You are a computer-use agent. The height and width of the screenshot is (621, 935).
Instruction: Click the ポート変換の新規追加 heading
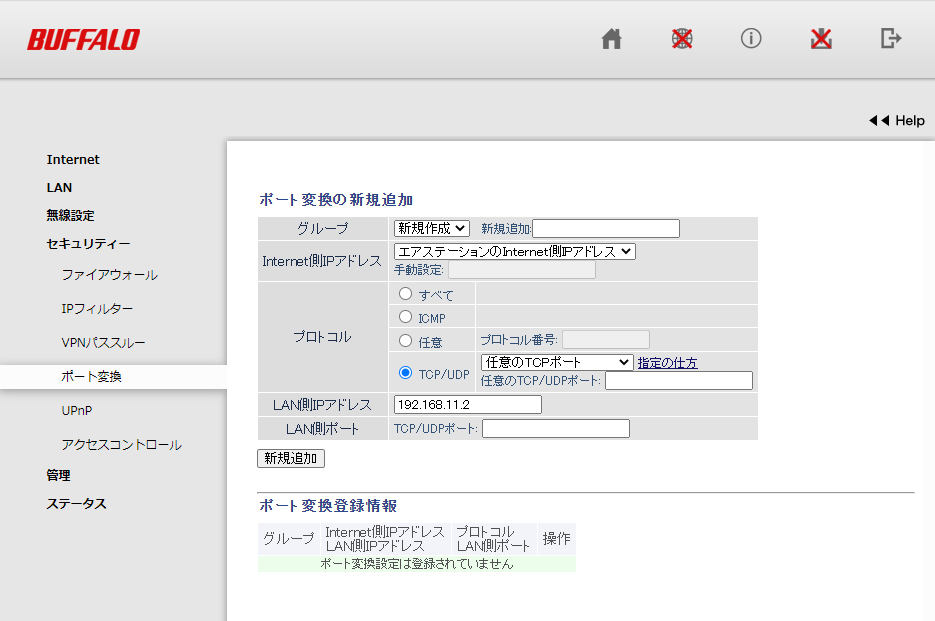(336, 200)
